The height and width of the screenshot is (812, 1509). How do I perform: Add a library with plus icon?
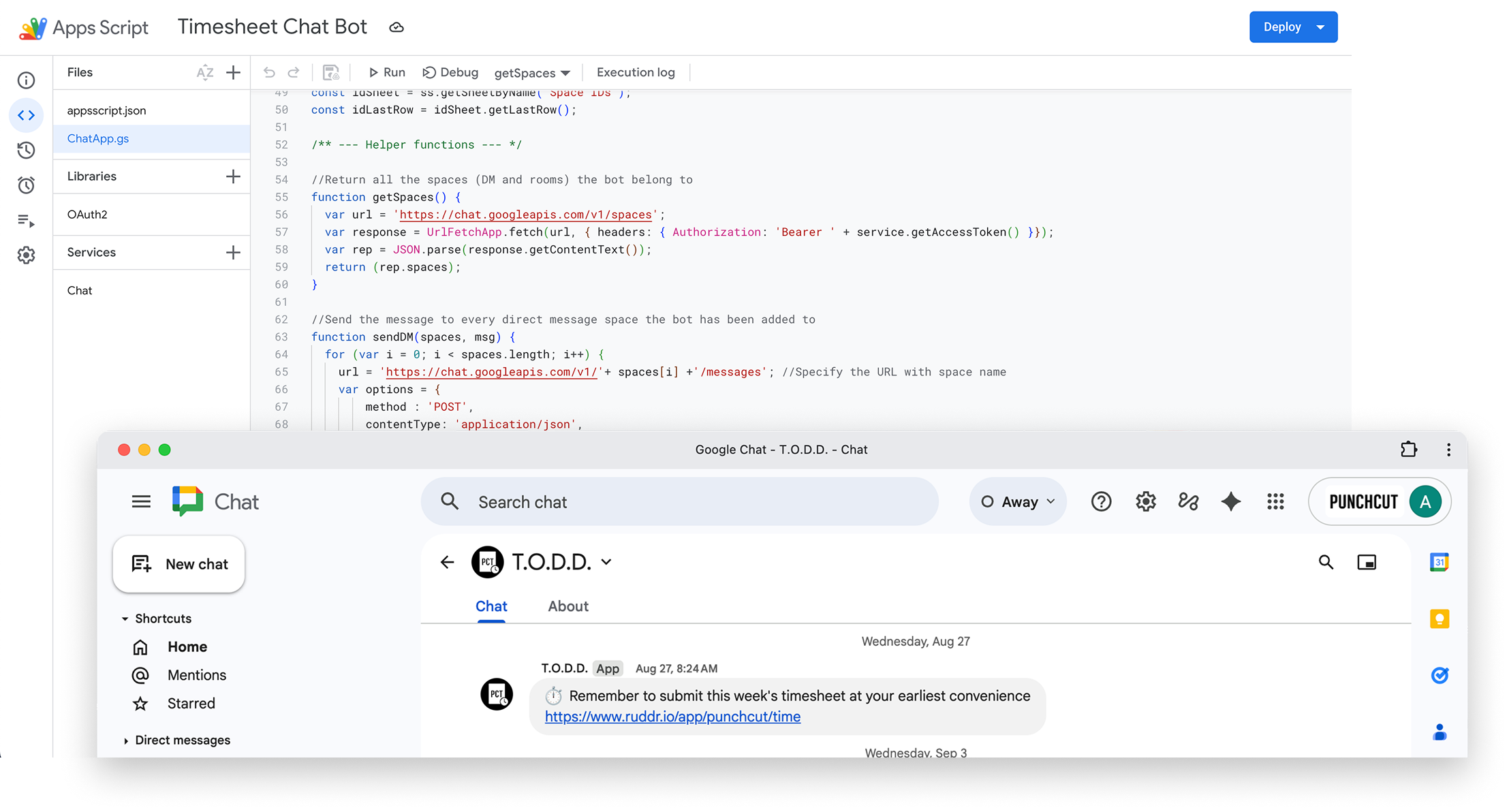(233, 176)
